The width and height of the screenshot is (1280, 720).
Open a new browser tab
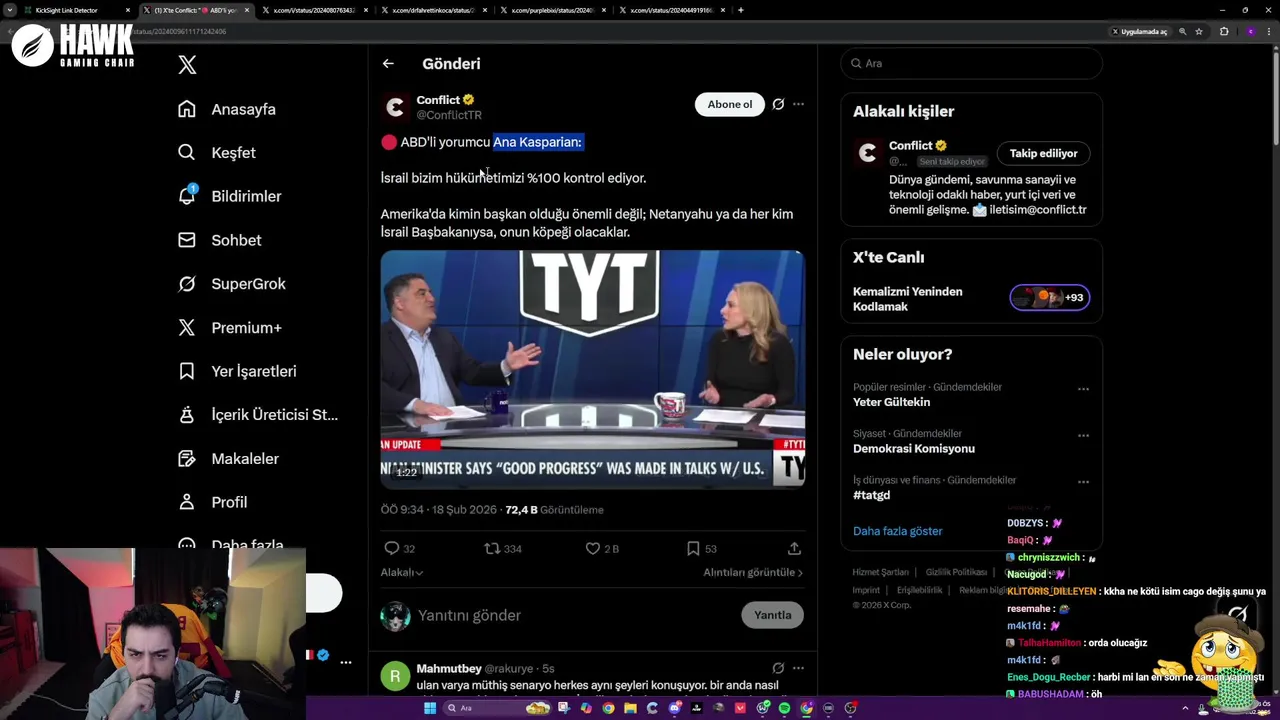740,10
